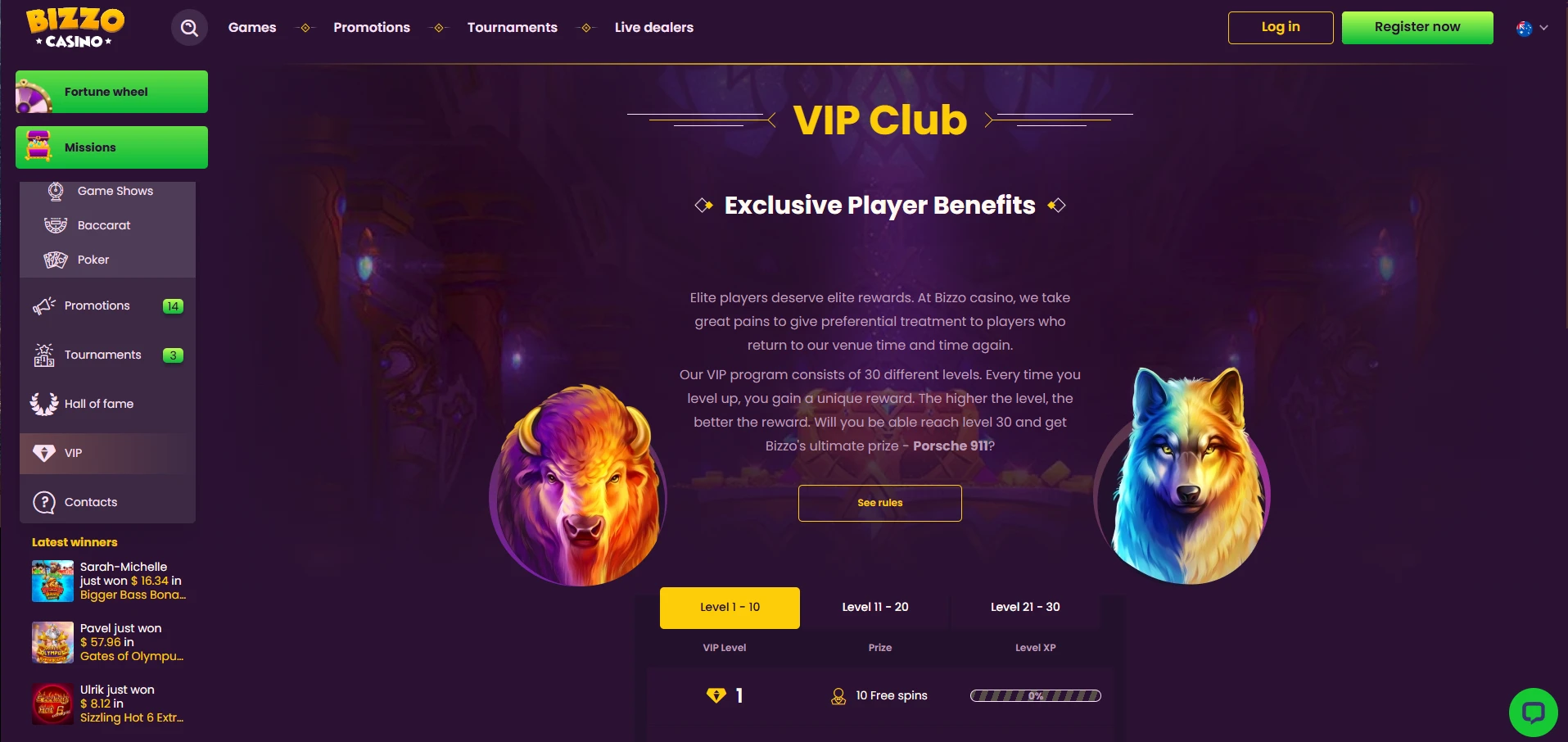
Task: Expand the language flag dropdown
Action: tap(1532, 28)
